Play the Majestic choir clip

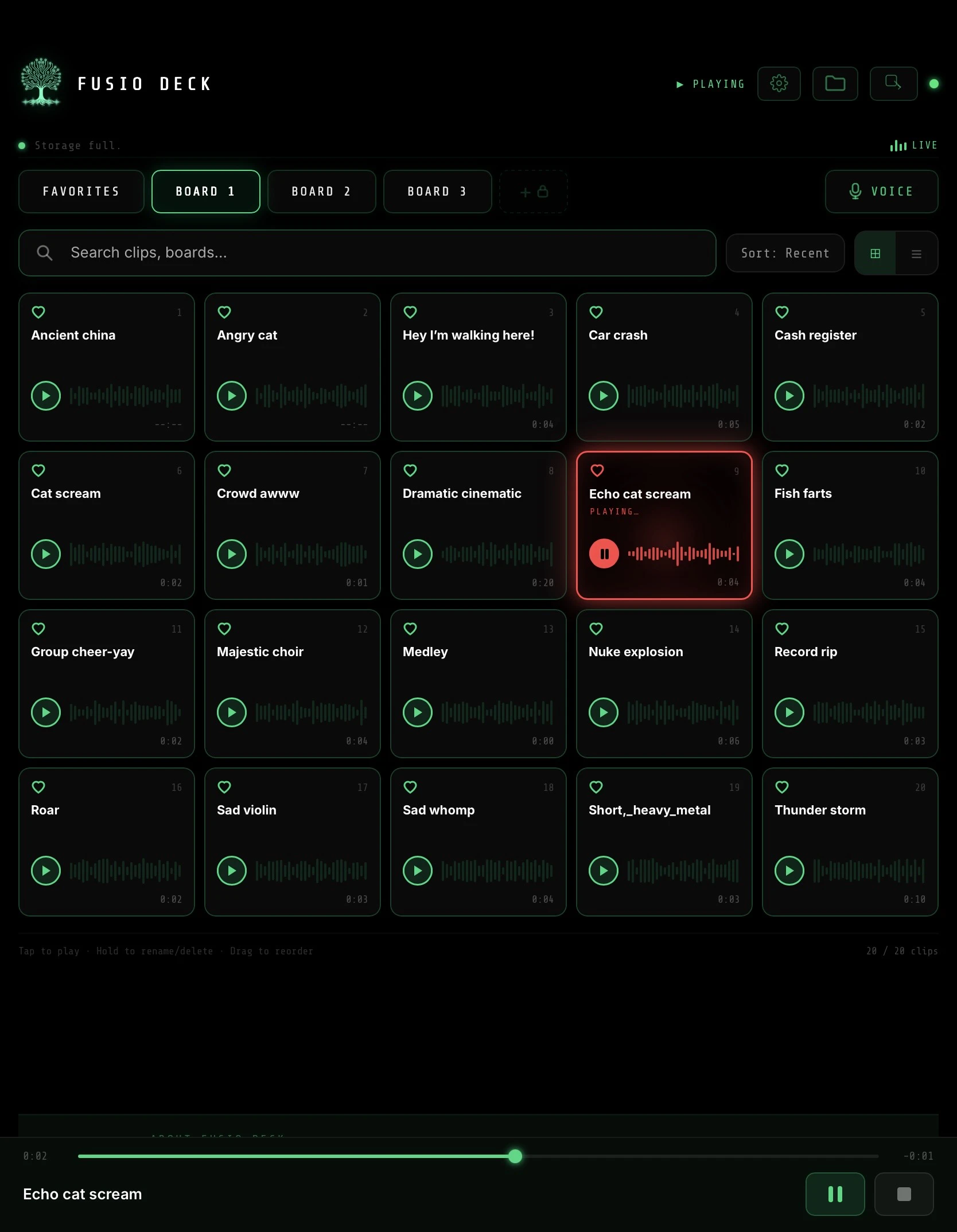point(232,712)
